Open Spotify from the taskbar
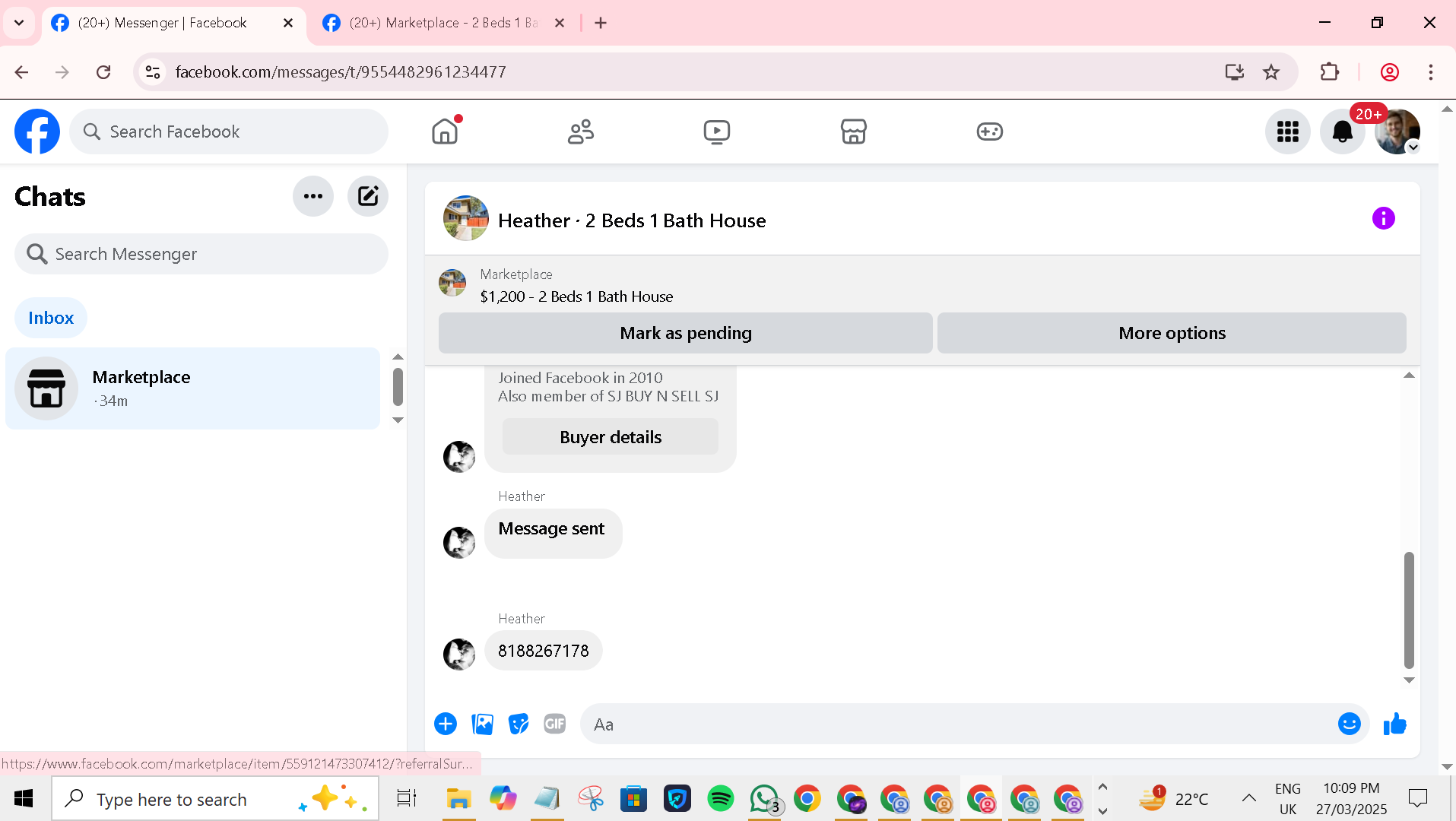Viewport: 1456px width, 821px height. point(720,799)
